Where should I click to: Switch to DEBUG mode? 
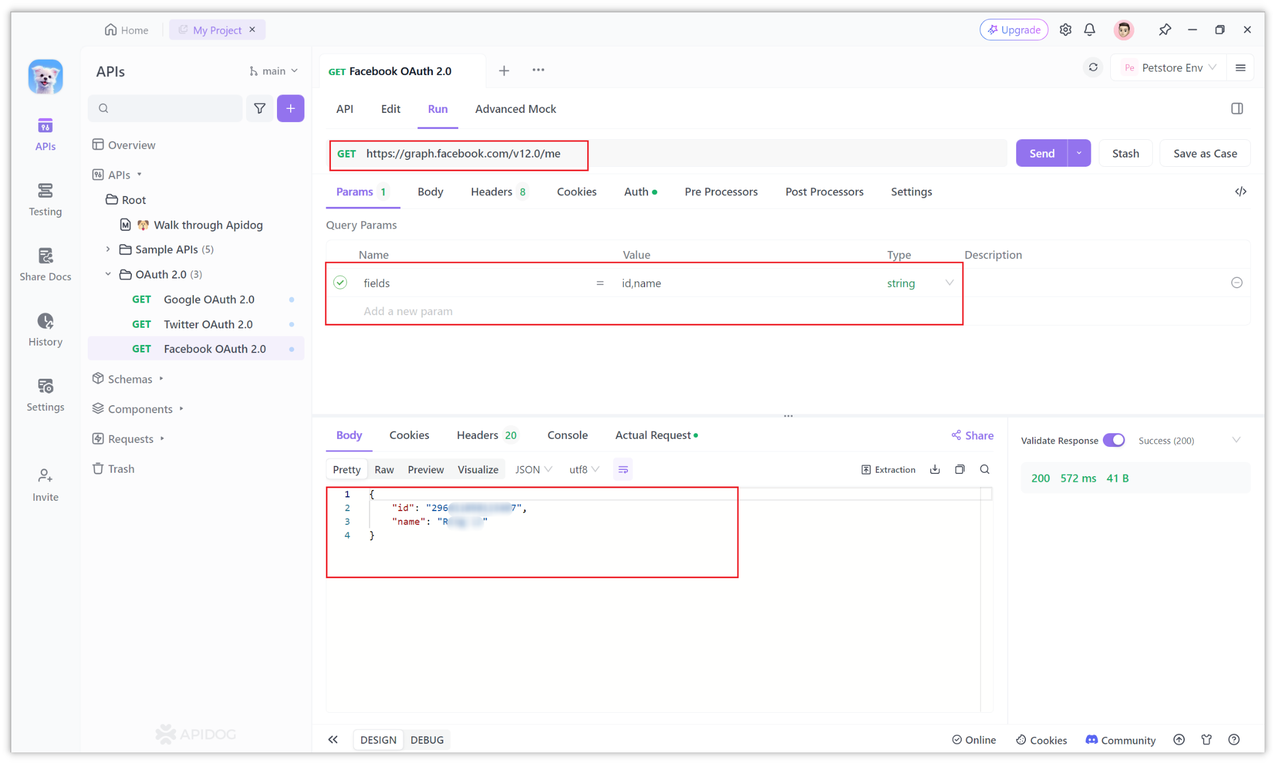click(427, 740)
